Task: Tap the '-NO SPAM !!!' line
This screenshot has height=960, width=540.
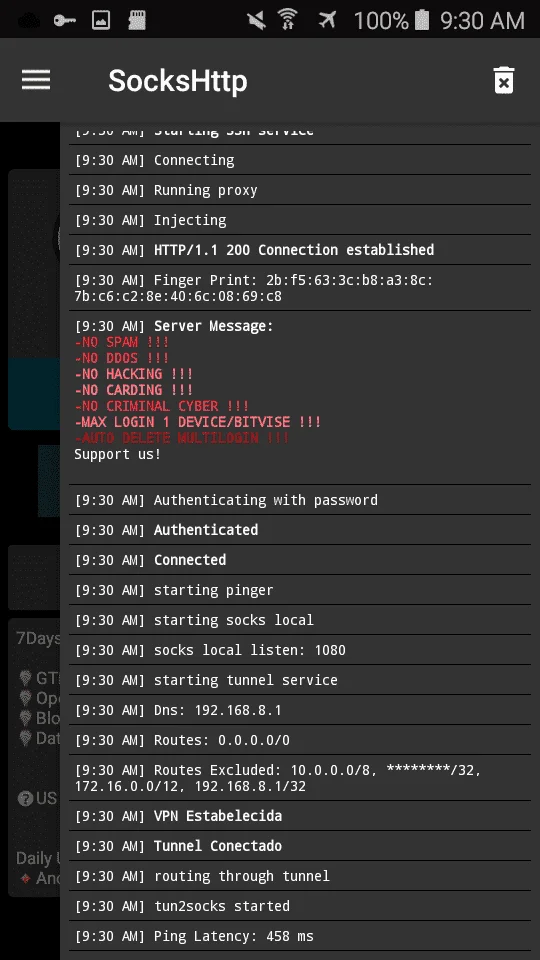Action: click(121, 342)
